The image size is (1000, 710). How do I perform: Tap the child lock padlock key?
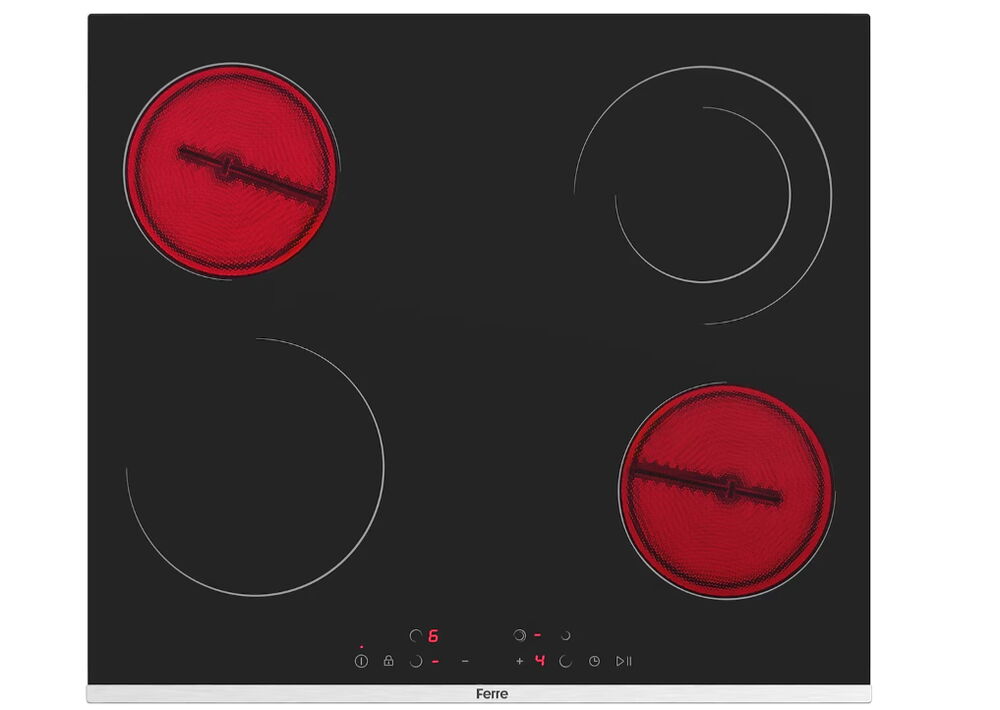pos(388,661)
